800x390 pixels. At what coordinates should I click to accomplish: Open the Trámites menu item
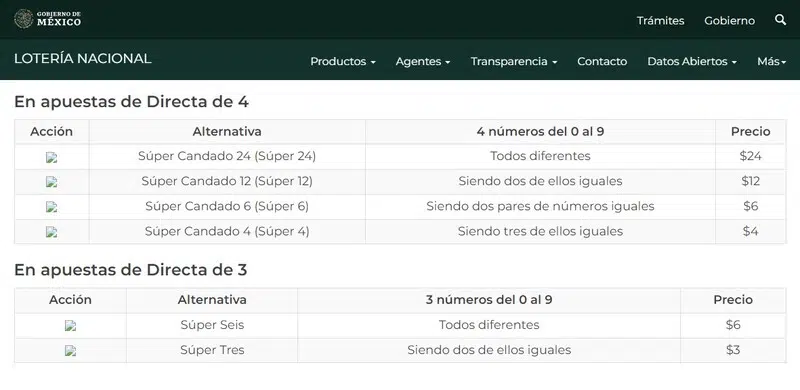[660, 20]
